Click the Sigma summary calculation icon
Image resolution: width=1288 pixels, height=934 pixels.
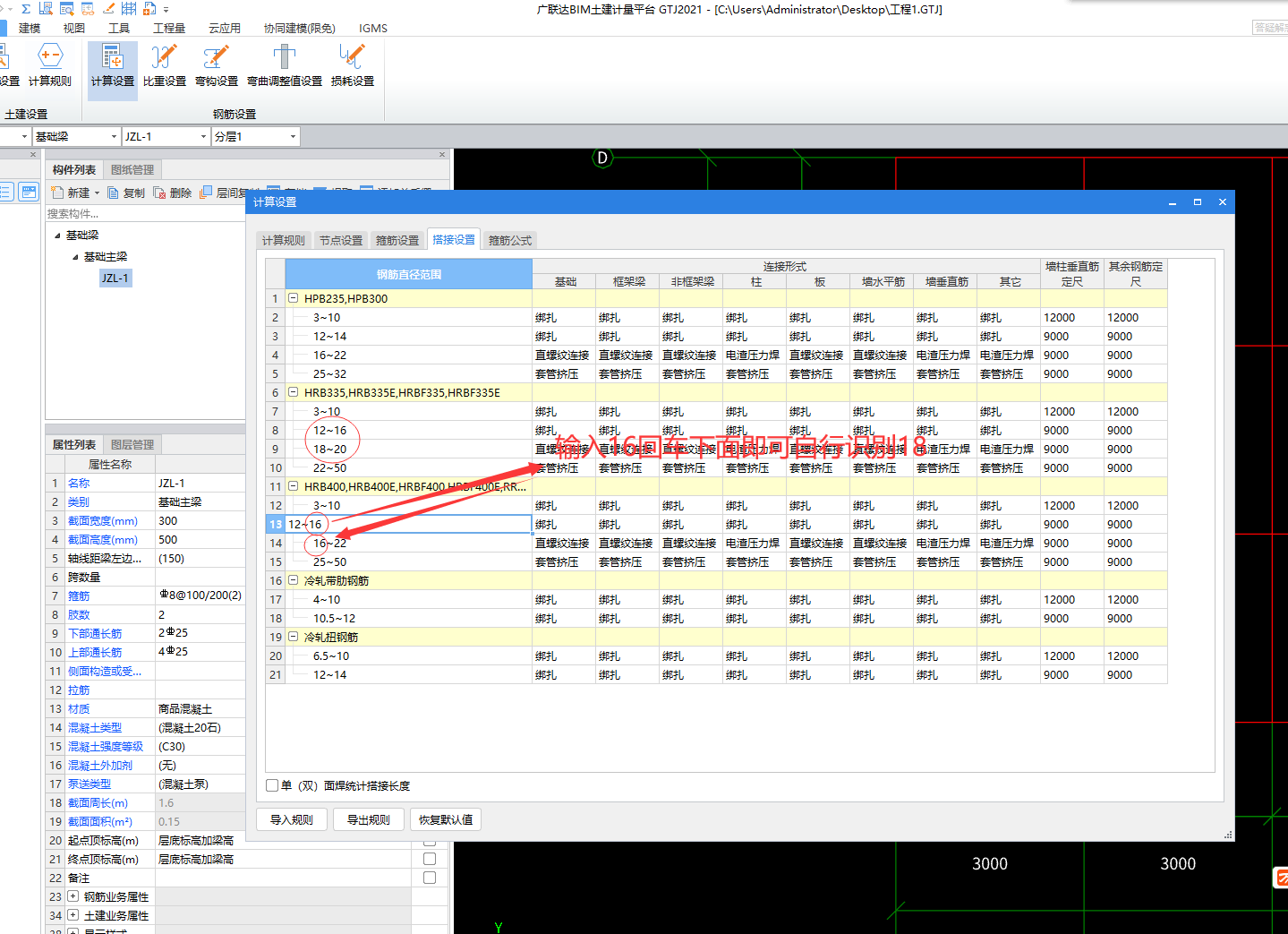(26, 8)
